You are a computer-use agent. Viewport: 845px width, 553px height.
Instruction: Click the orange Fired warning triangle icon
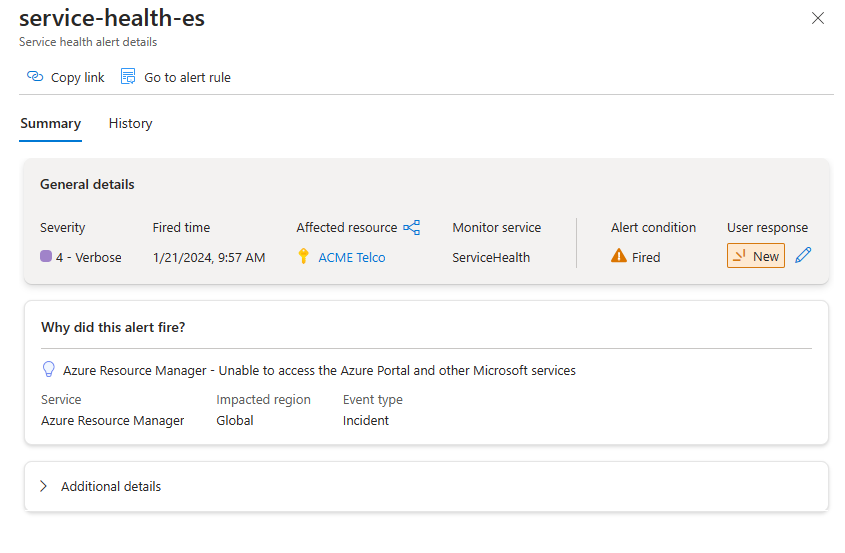tap(619, 257)
